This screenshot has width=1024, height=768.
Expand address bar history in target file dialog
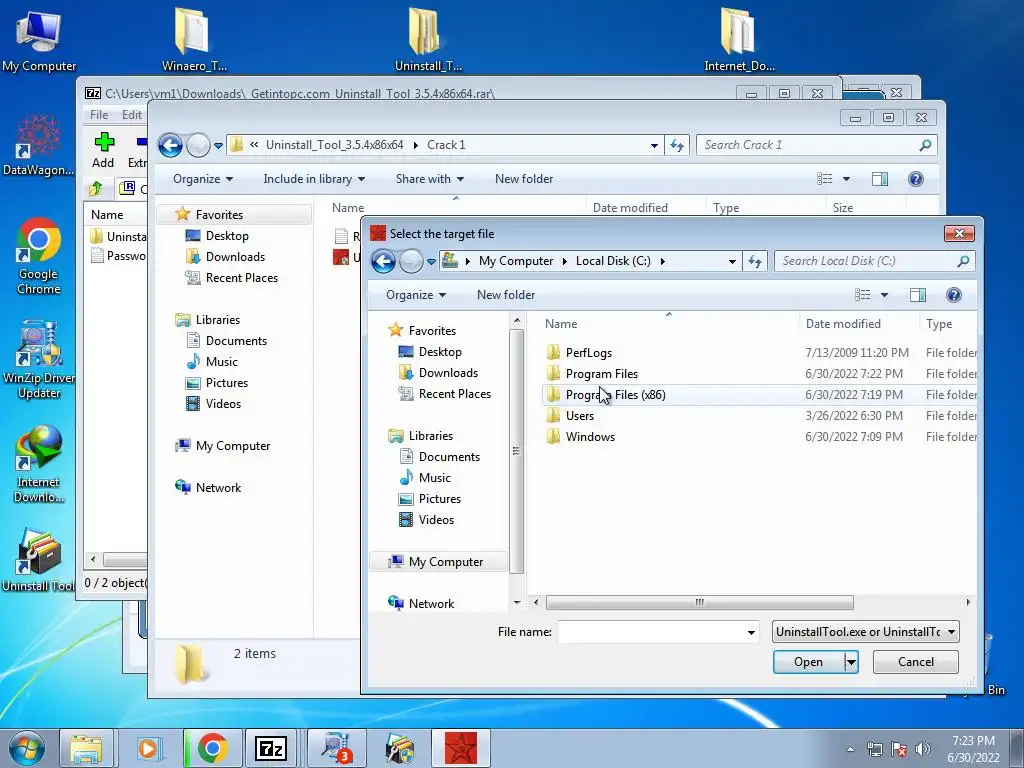(732, 261)
